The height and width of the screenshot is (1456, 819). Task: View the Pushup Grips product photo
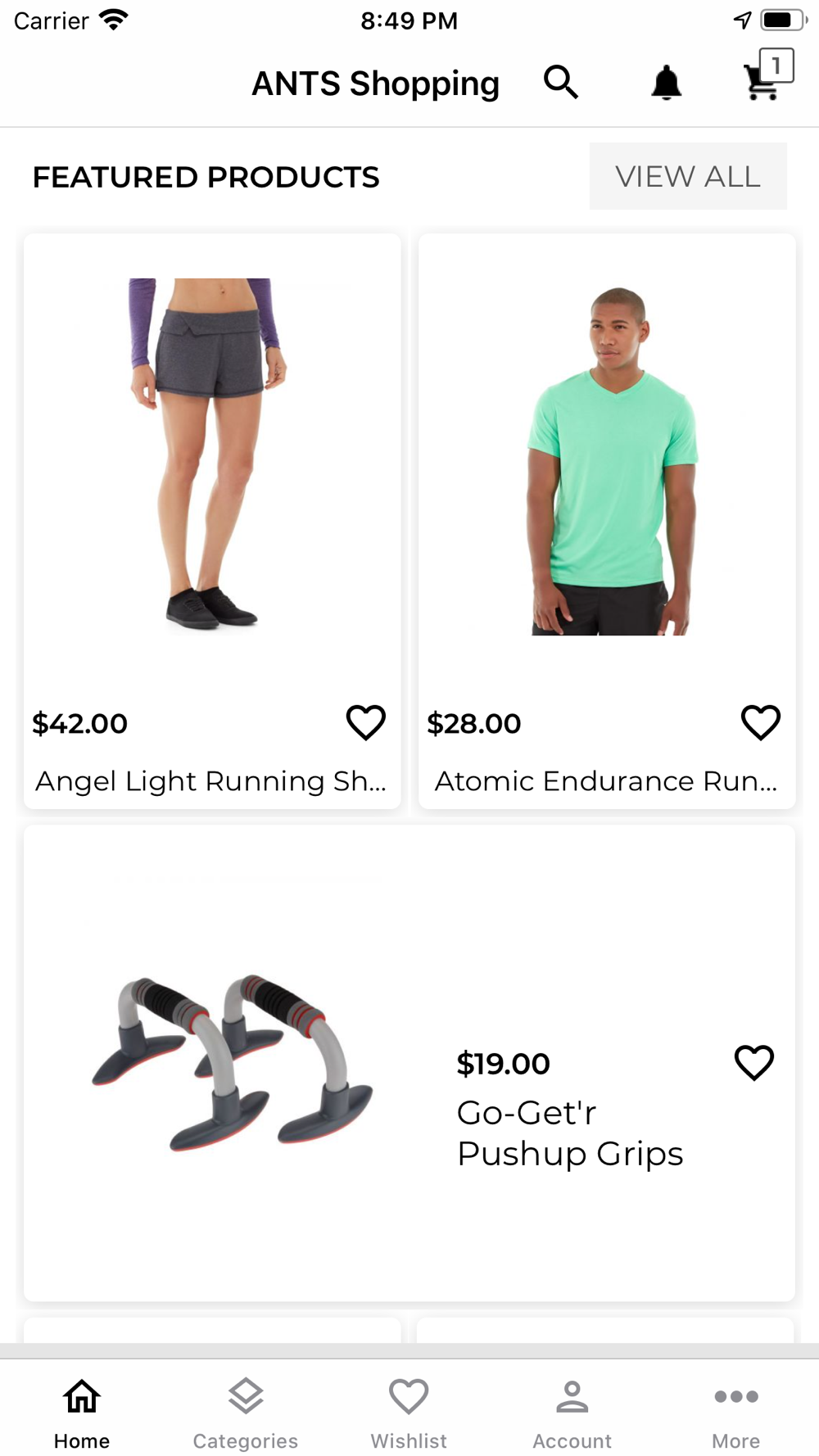click(x=233, y=1062)
